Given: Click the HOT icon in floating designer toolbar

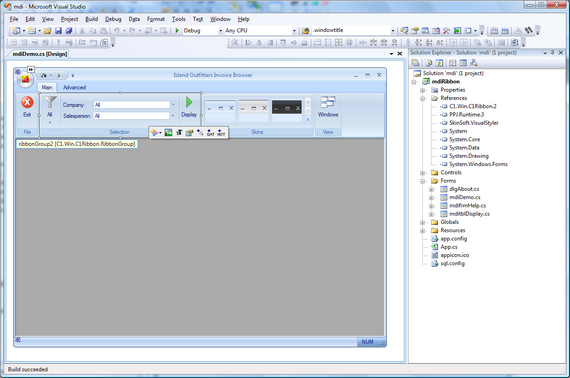Looking at the screenshot, I should (x=221, y=133).
